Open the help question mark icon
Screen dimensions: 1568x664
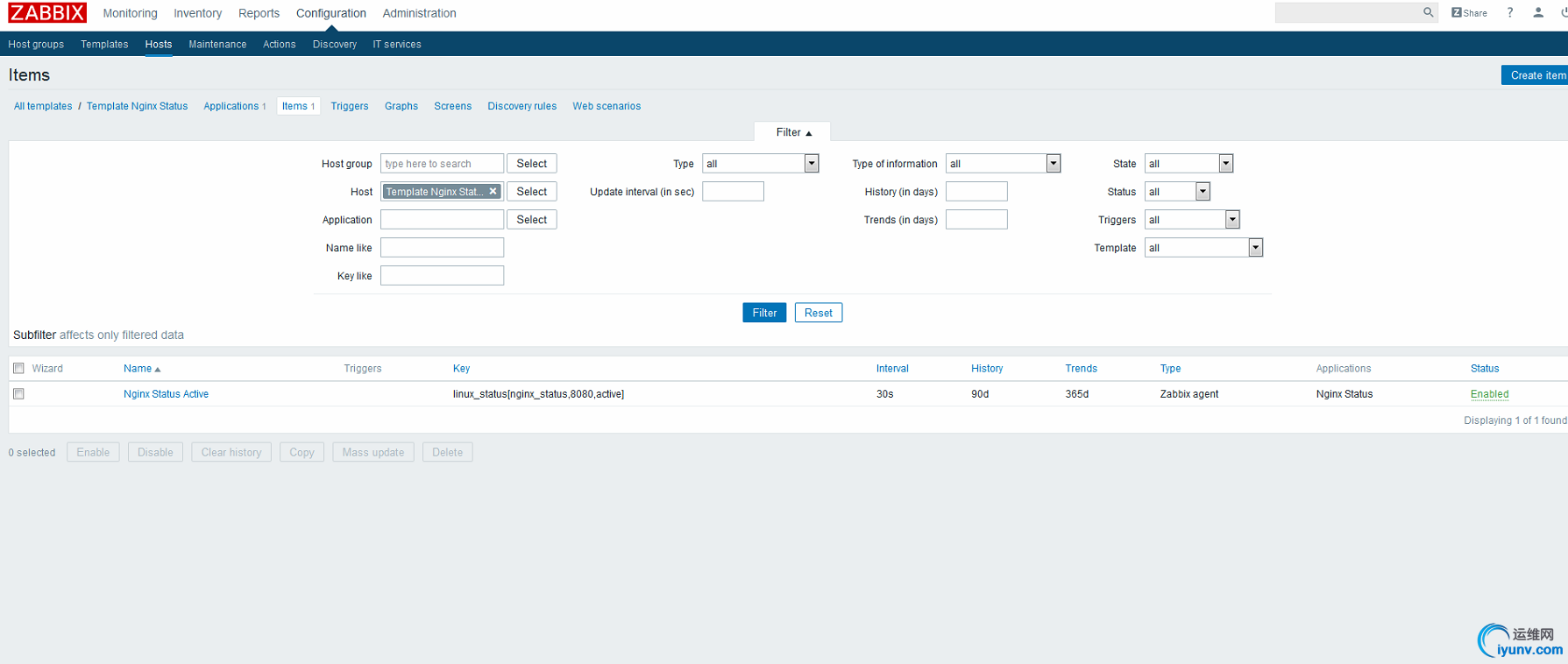tap(1510, 12)
